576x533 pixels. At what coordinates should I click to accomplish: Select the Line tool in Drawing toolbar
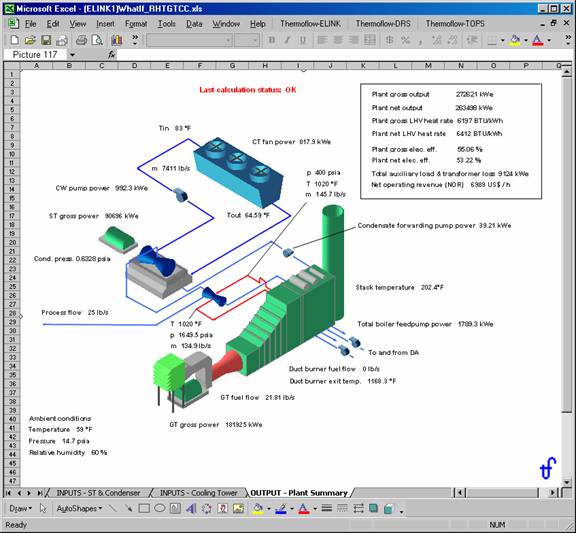(113, 508)
